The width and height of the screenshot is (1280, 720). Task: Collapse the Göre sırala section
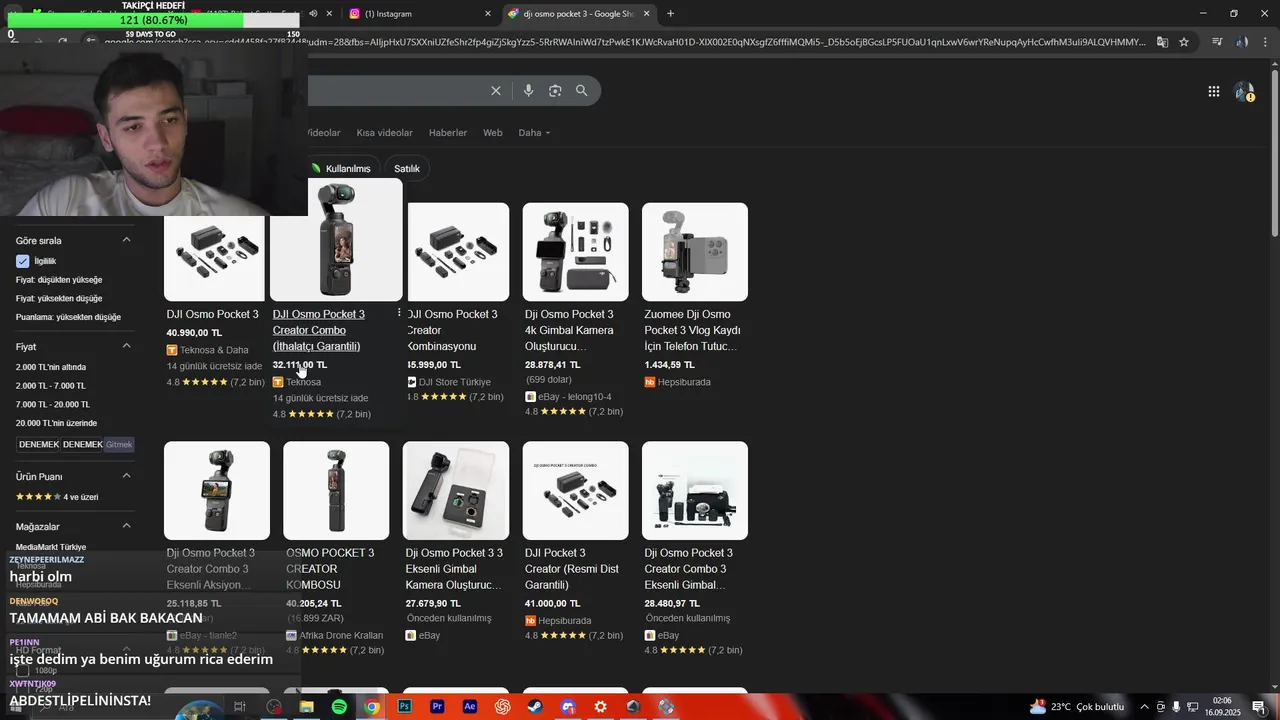[x=126, y=240]
